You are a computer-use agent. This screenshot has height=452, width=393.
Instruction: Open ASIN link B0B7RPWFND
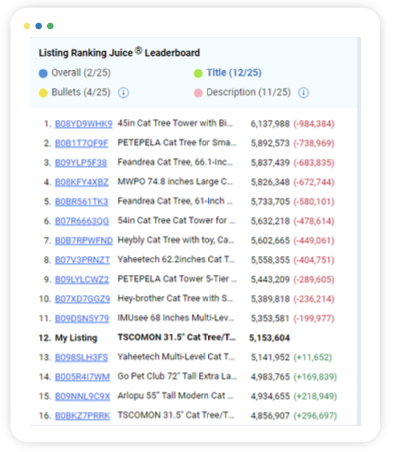[x=84, y=240]
